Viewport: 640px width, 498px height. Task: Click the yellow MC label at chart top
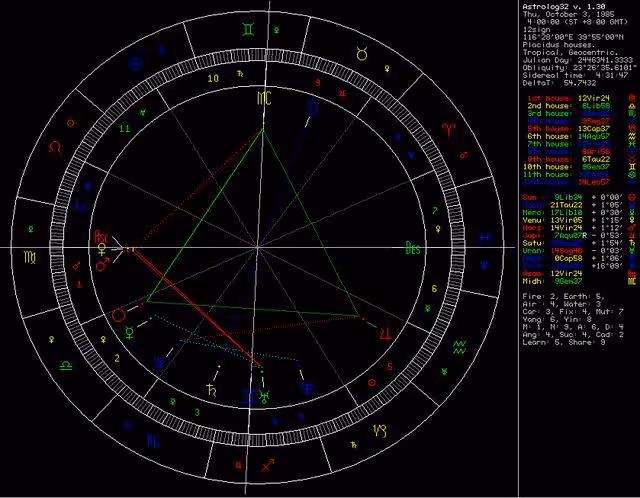click(x=264, y=98)
